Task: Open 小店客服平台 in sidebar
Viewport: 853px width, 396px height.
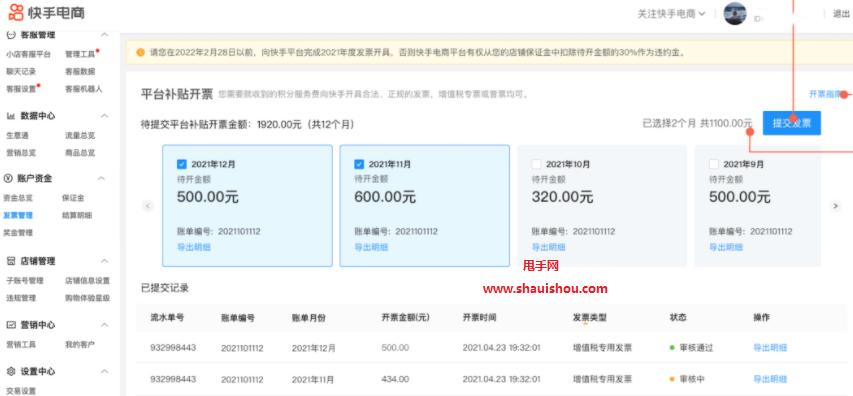Action: pos(28,54)
